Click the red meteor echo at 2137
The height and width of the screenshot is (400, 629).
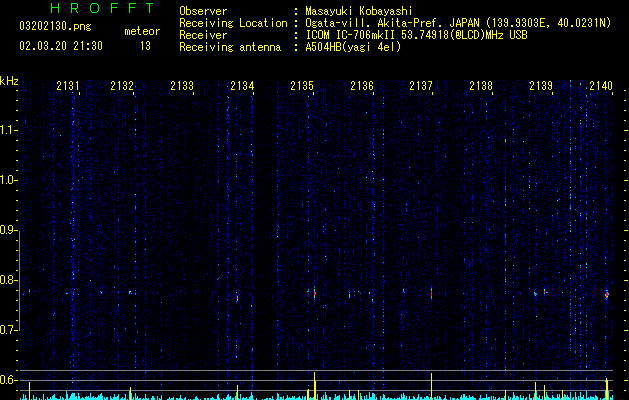point(431,294)
